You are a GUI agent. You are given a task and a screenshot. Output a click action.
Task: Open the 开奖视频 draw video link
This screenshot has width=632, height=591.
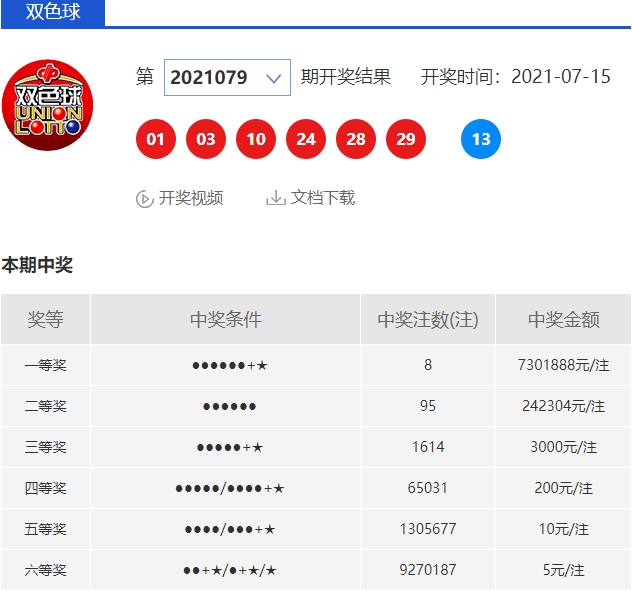point(190,198)
